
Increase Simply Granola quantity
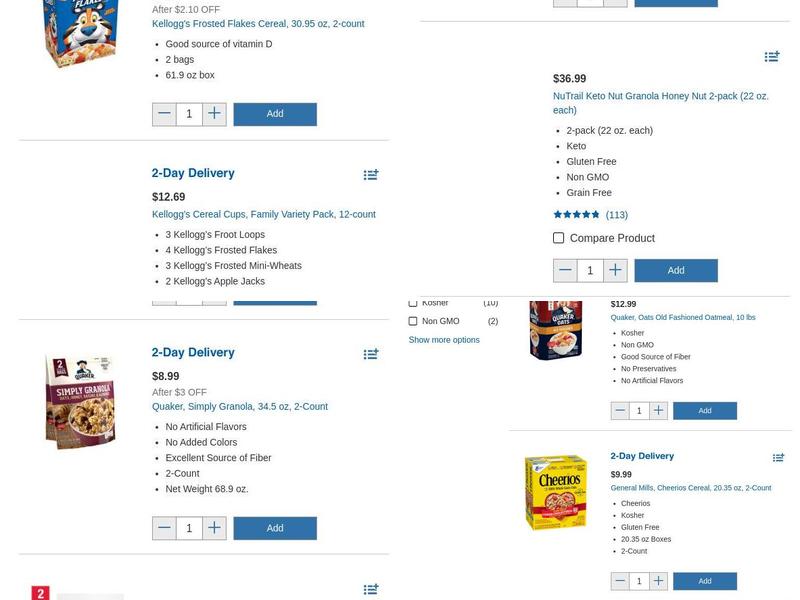click(x=214, y=528)
